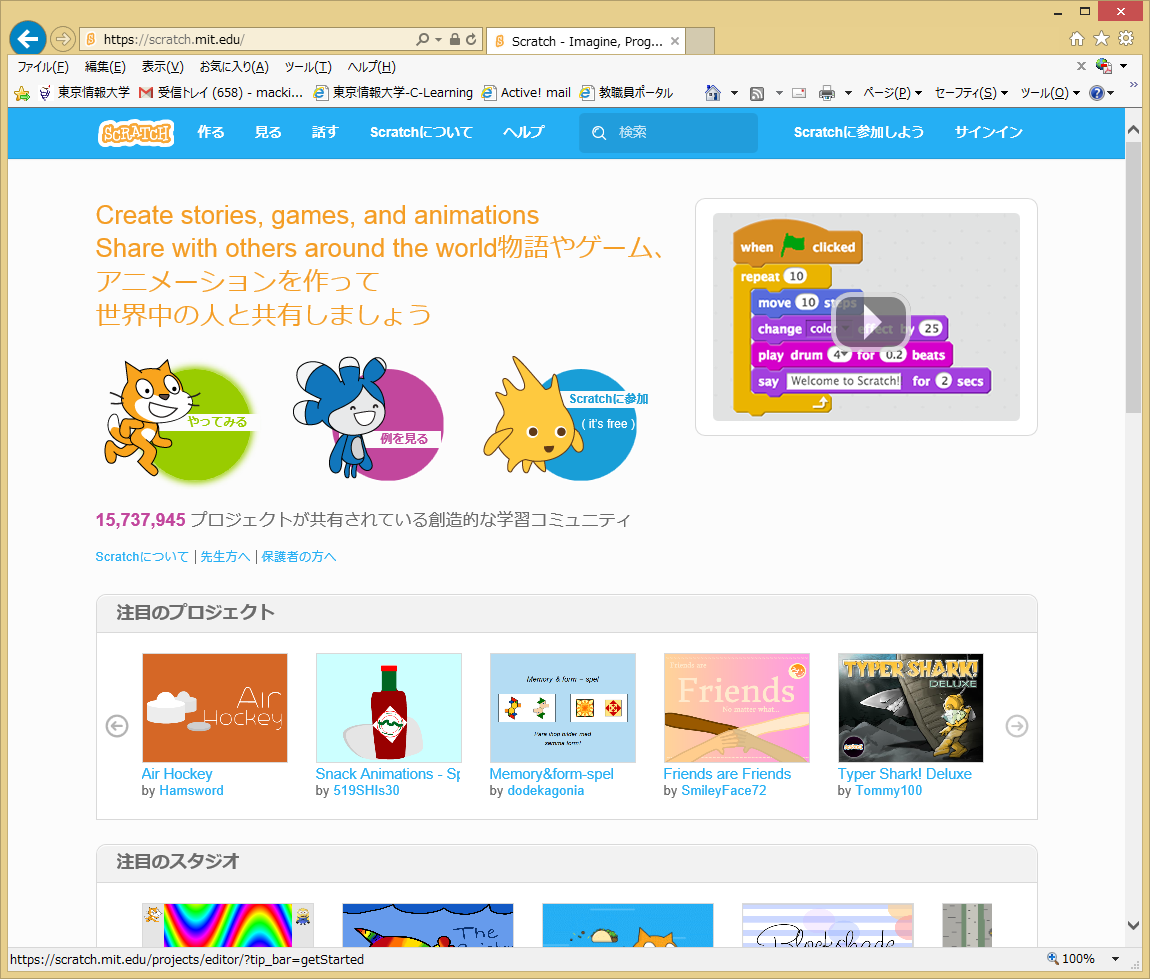Screen dimensions: 1150x979
Task: Click サインイン link
Action: click(x=989, y=133)
